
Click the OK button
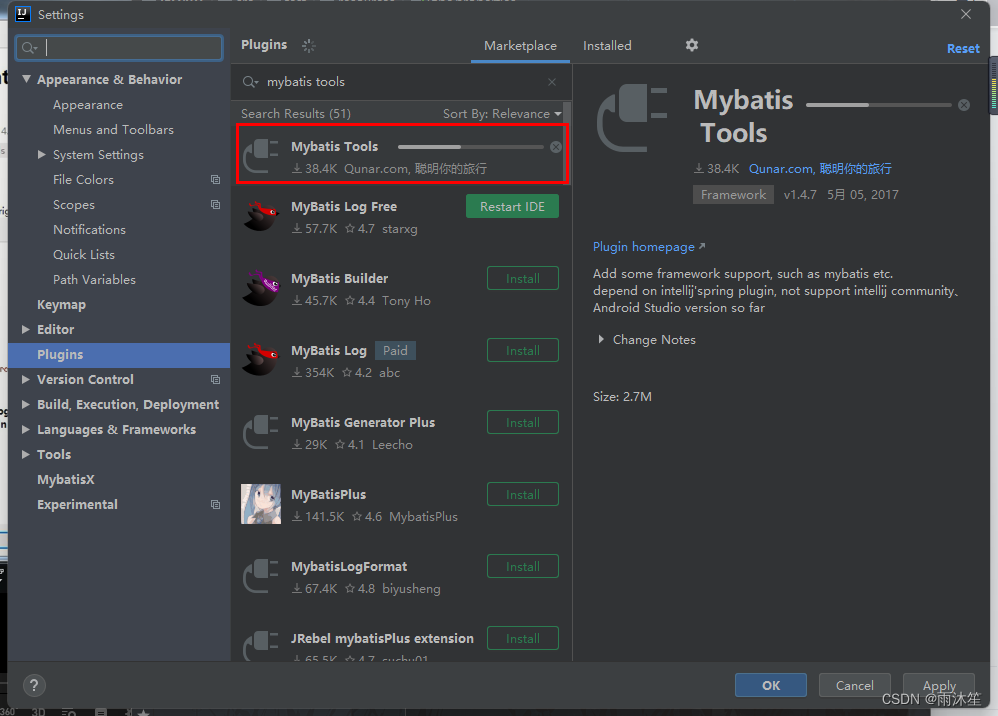click(771, 685)
